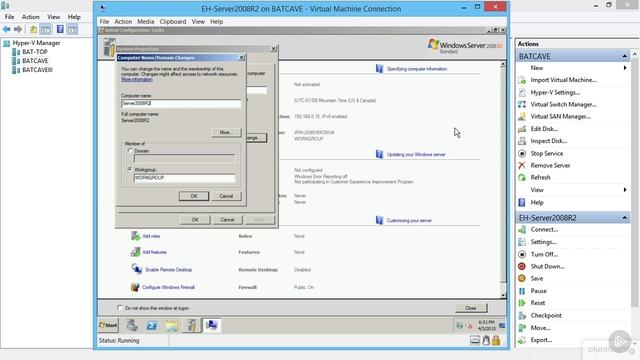Click the Add features link

click(x=154, y=252)
